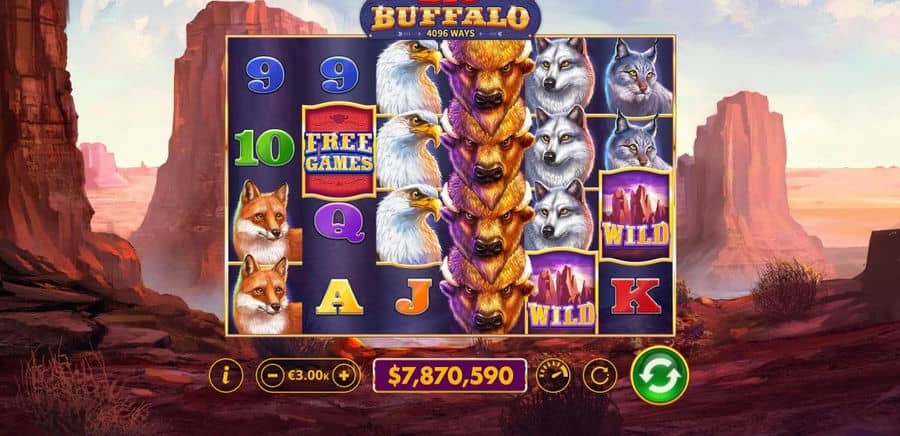Click the €3.00K bet amount display
The height and width of the screenshot is (436, 900).
point(308,376)
